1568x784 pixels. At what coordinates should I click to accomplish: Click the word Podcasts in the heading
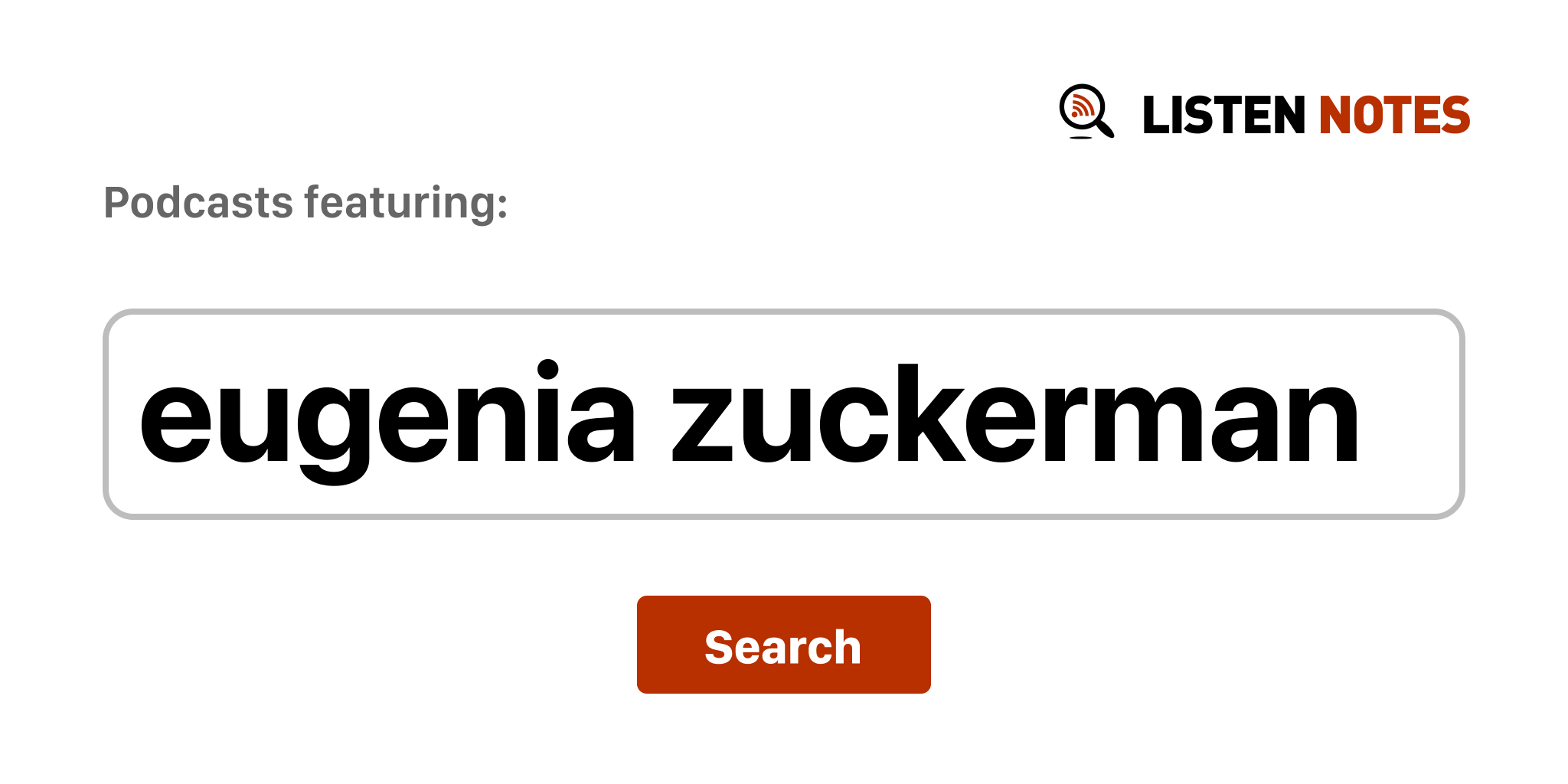click(x=198, y=203)
